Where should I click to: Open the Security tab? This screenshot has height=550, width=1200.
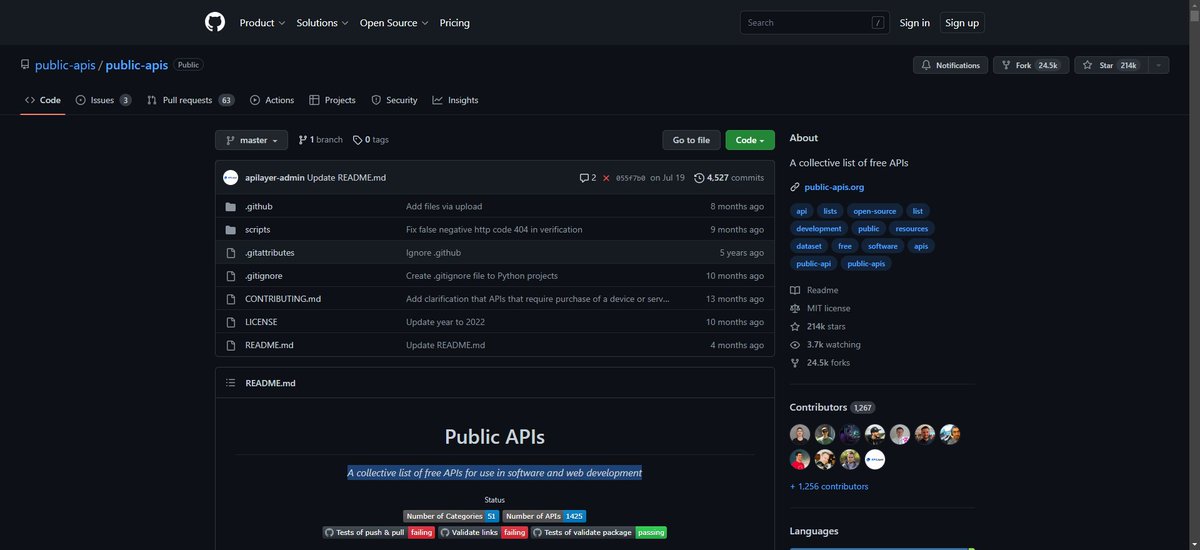(394, 100)
